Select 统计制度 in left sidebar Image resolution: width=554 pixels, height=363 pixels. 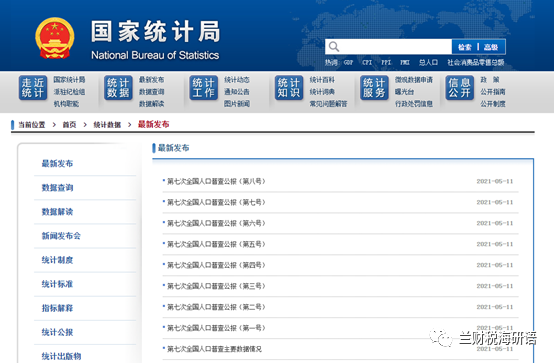click(x=57, y=260)
